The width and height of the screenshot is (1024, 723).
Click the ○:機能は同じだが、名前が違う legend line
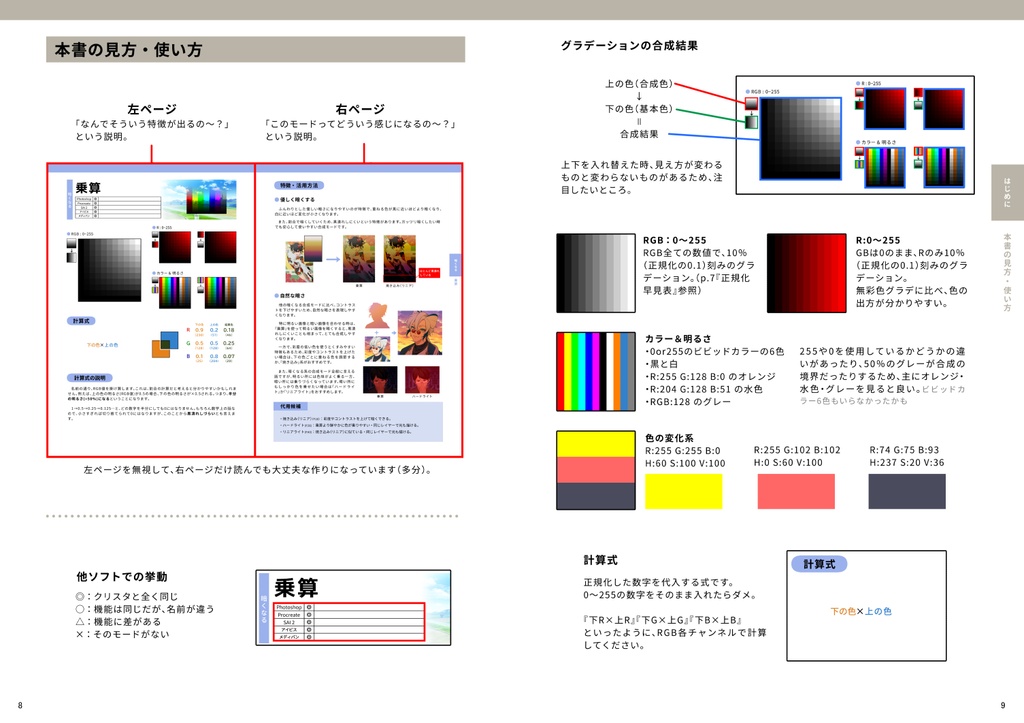pyautogui.click(x=144, y=609)
